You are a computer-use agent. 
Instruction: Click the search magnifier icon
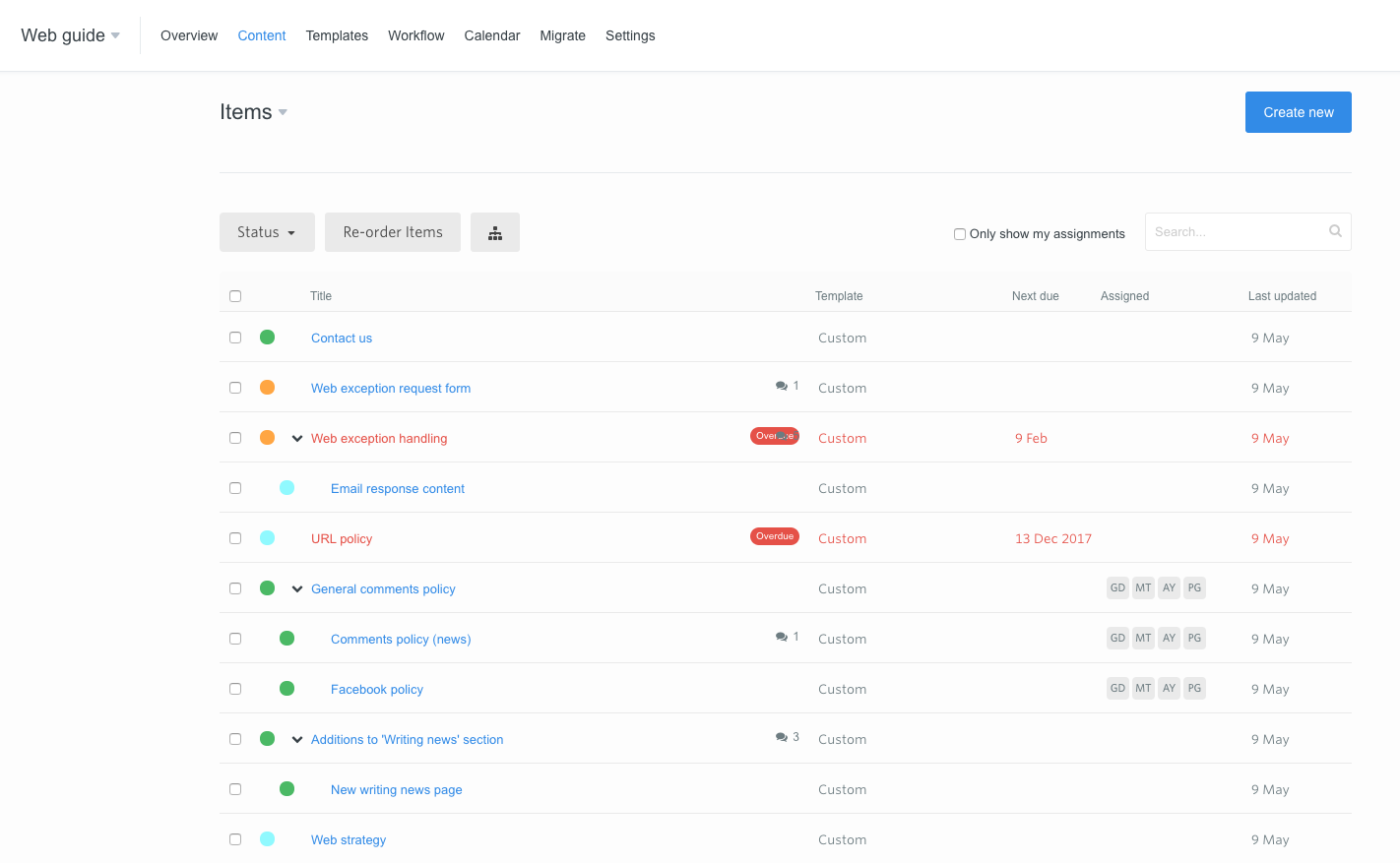point(1335,231)
